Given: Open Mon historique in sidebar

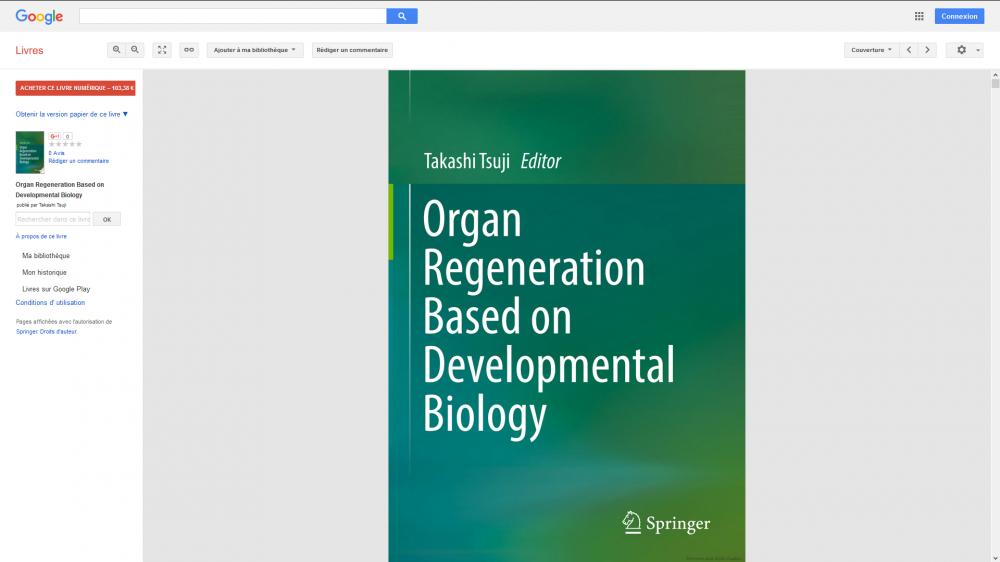Looking at the screenshot, I should (44, 272).
